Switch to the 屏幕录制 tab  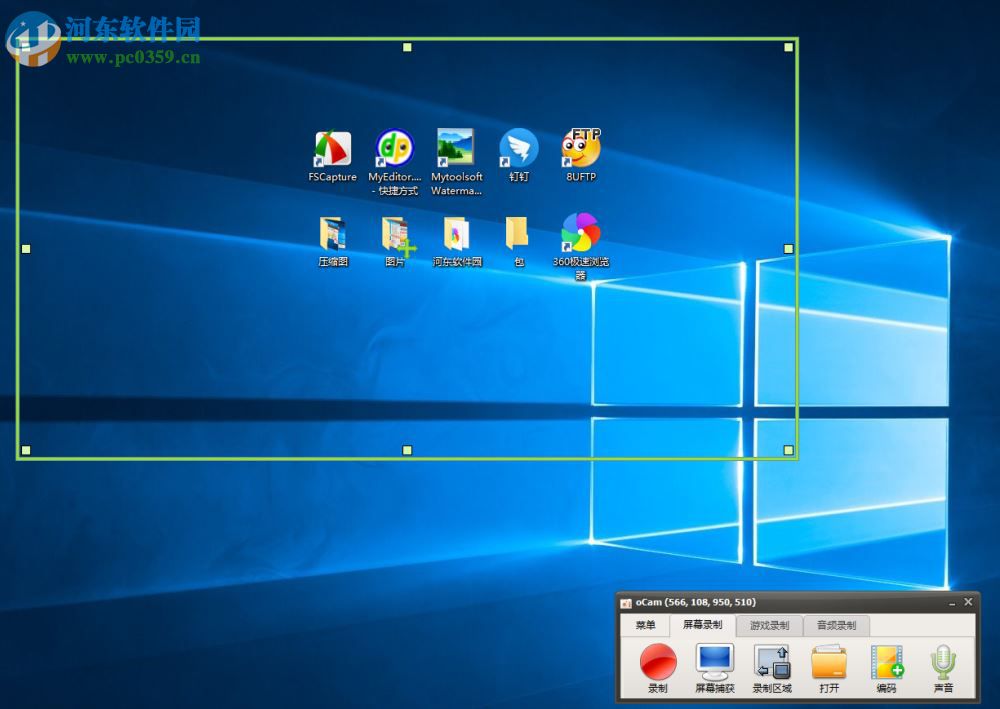click(702, 625)
